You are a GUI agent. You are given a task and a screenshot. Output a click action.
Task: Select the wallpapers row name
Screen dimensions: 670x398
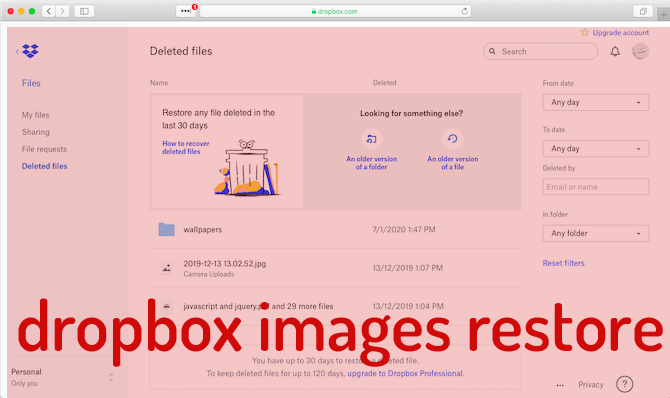click(203, 230)
